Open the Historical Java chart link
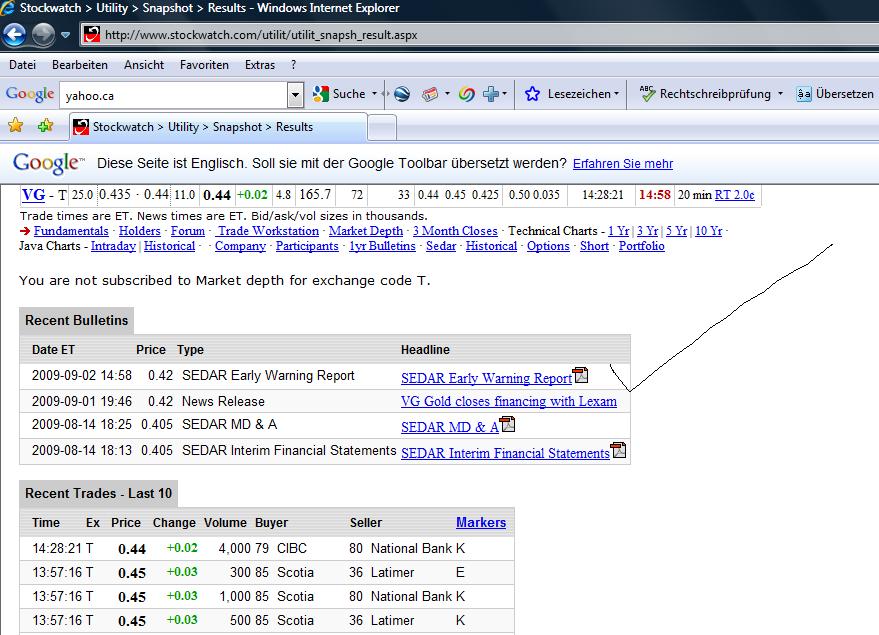Screen dimensions: 879x635 169,246
